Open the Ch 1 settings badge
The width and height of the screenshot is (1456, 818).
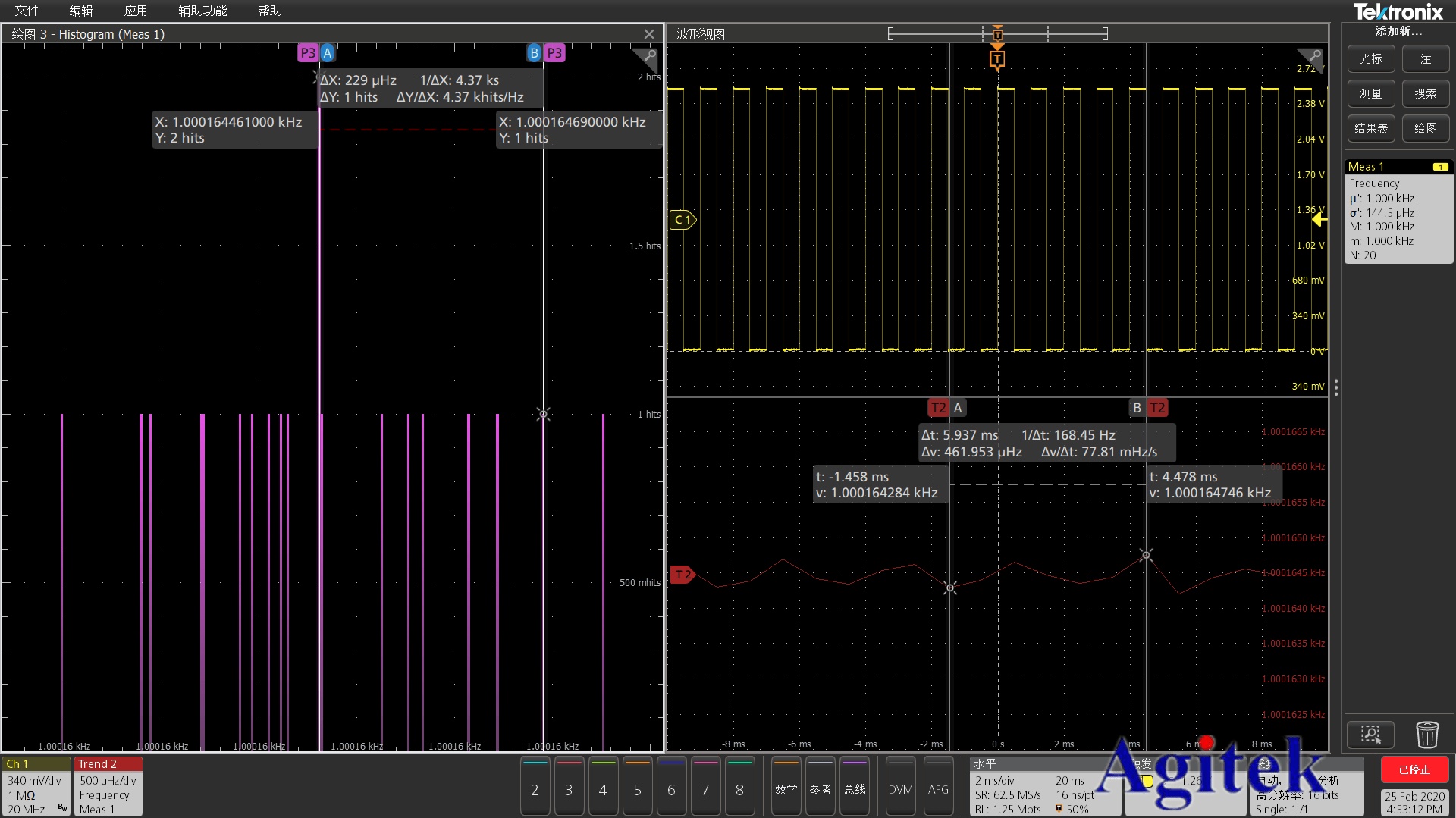point(36,786)
